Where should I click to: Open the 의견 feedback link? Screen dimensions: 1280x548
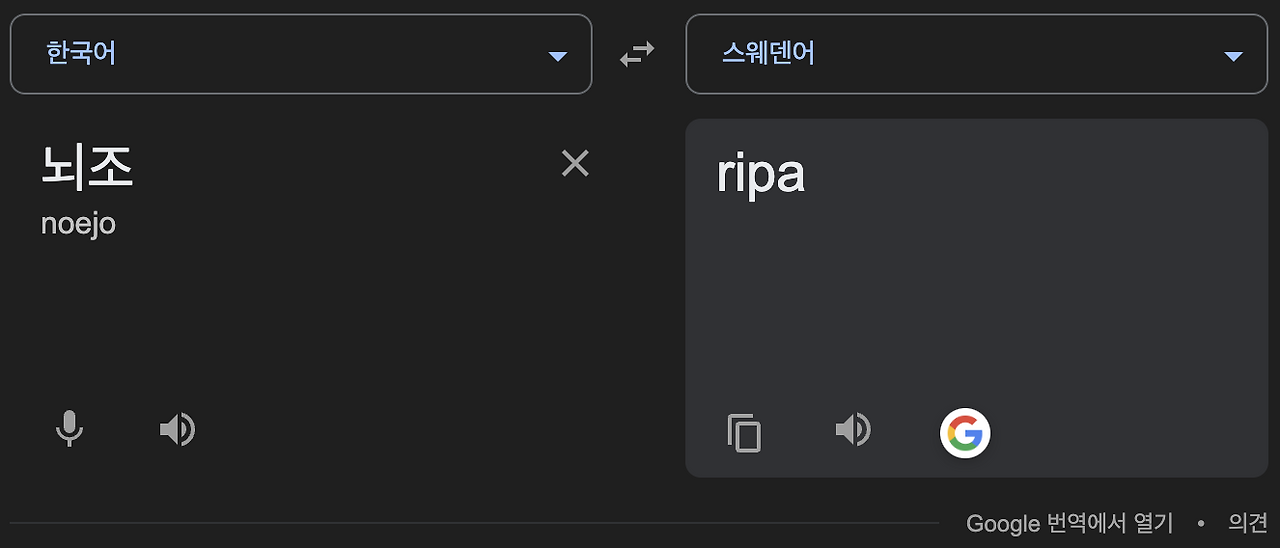click(1248, 522)
